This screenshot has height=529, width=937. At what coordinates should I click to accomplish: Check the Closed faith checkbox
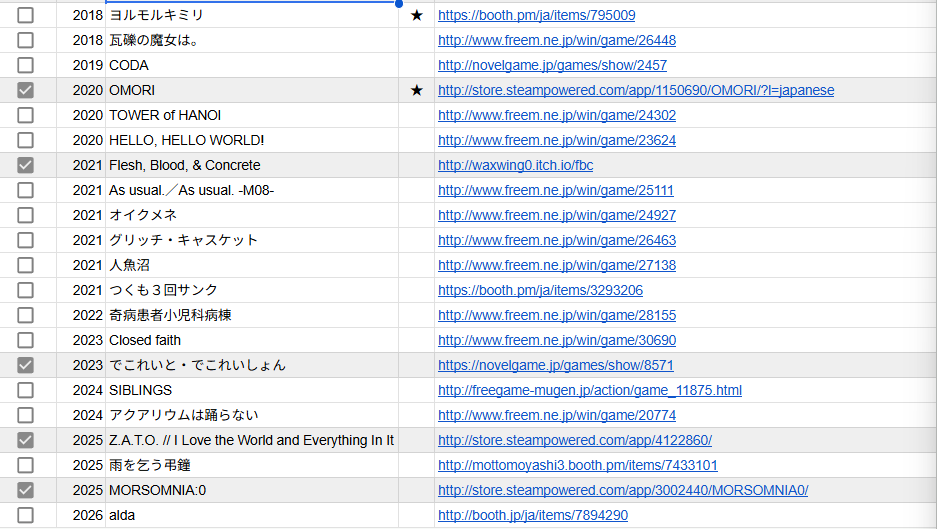tap(25, 340)
